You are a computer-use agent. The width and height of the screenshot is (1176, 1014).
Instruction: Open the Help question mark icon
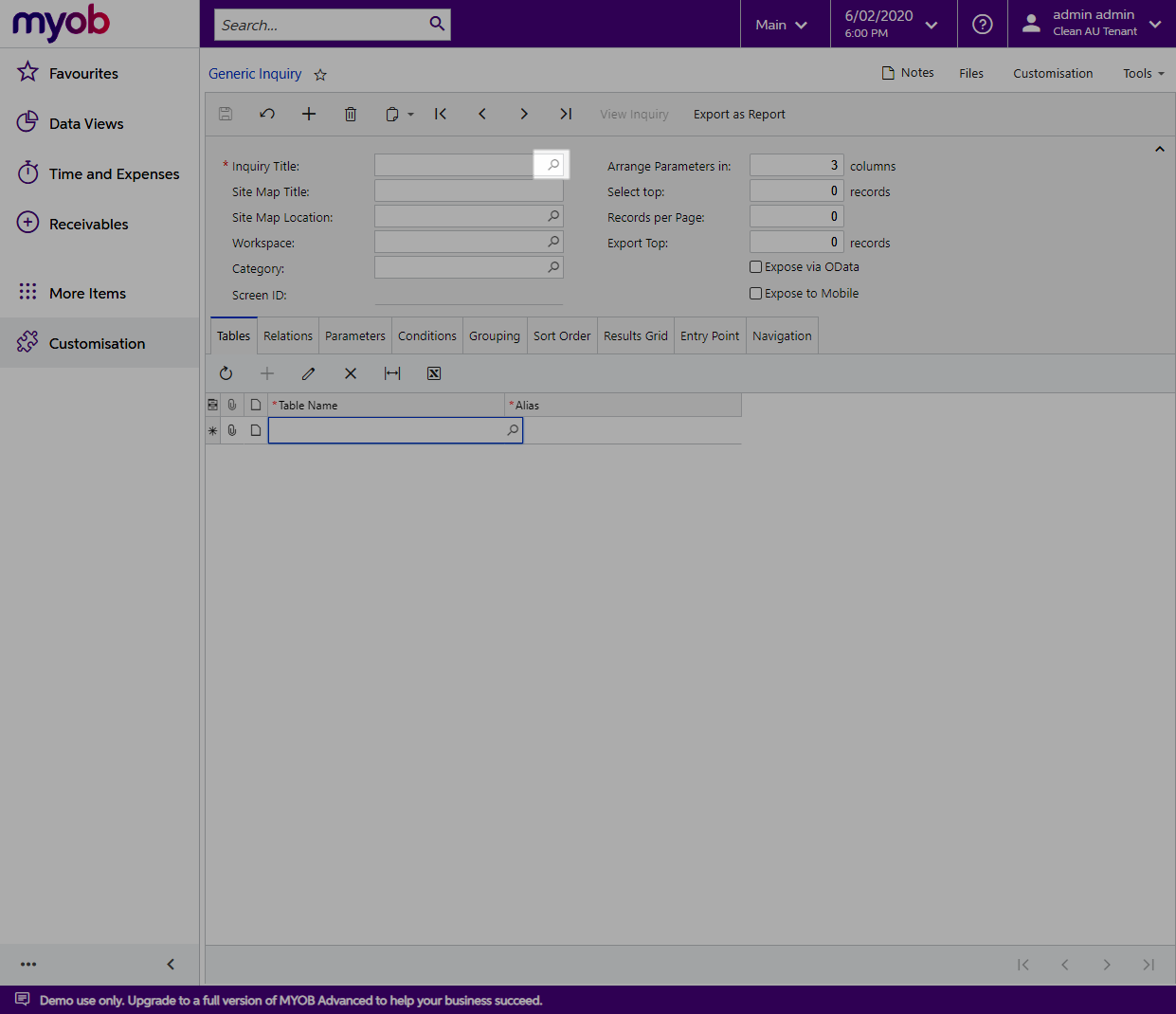coord(983,24)
